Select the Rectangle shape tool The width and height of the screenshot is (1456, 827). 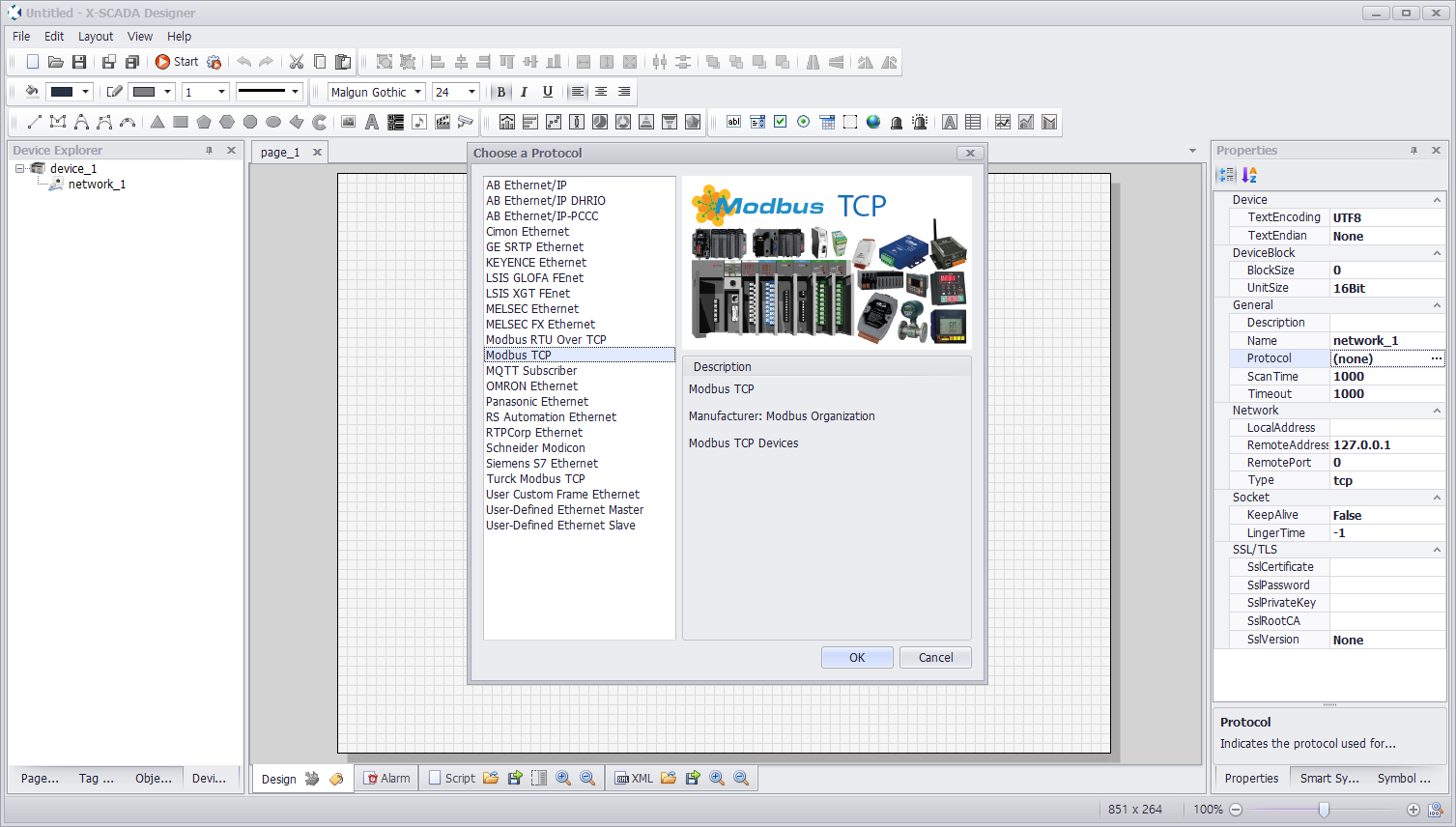[181, 122]
